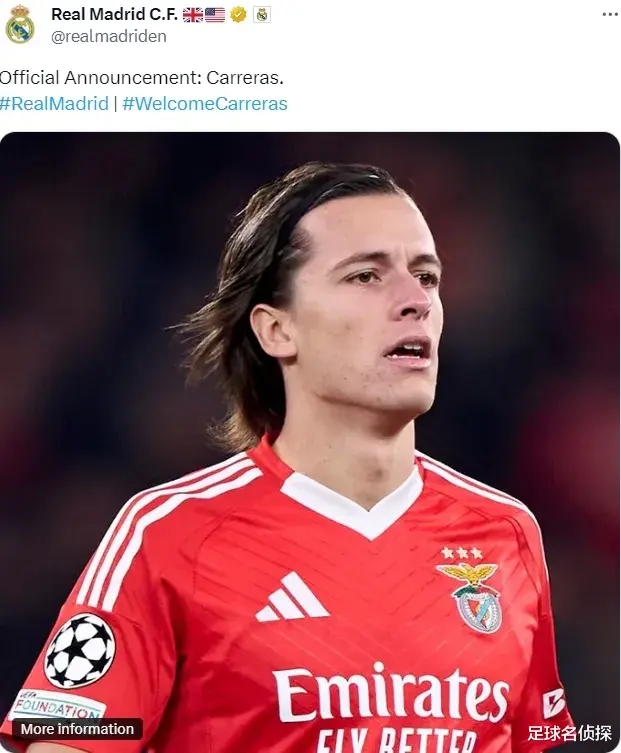621x753 pixels.
Task: Click the US flag emoji in name
Action: tap(215, 15)
